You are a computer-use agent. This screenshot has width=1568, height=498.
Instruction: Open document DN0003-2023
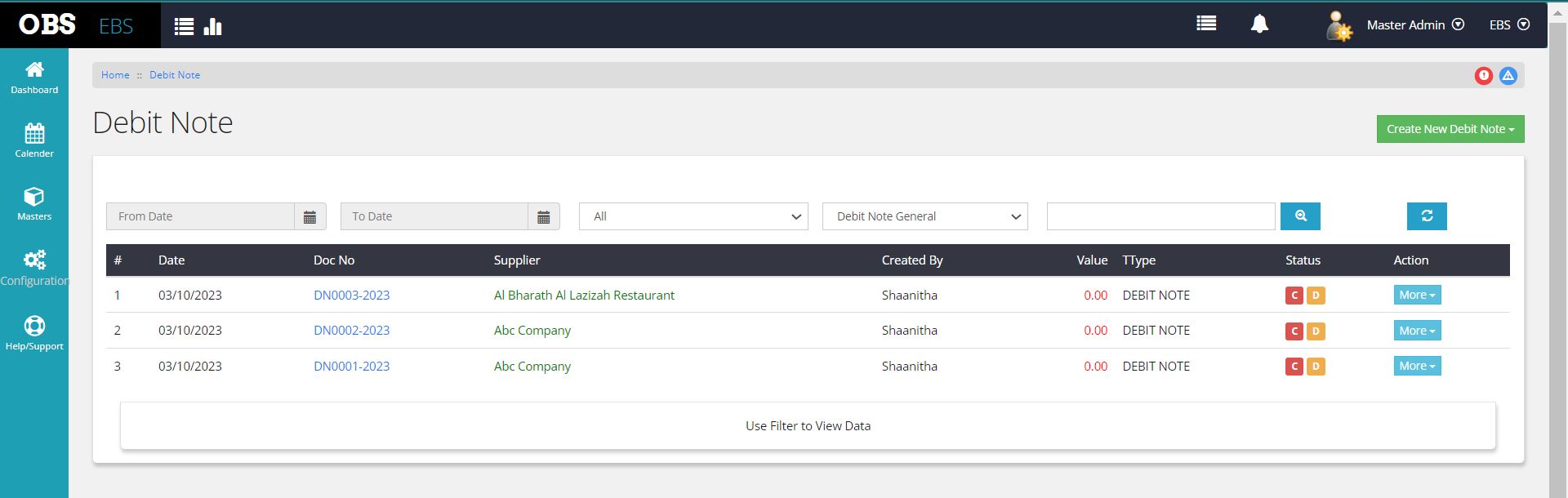351,296
